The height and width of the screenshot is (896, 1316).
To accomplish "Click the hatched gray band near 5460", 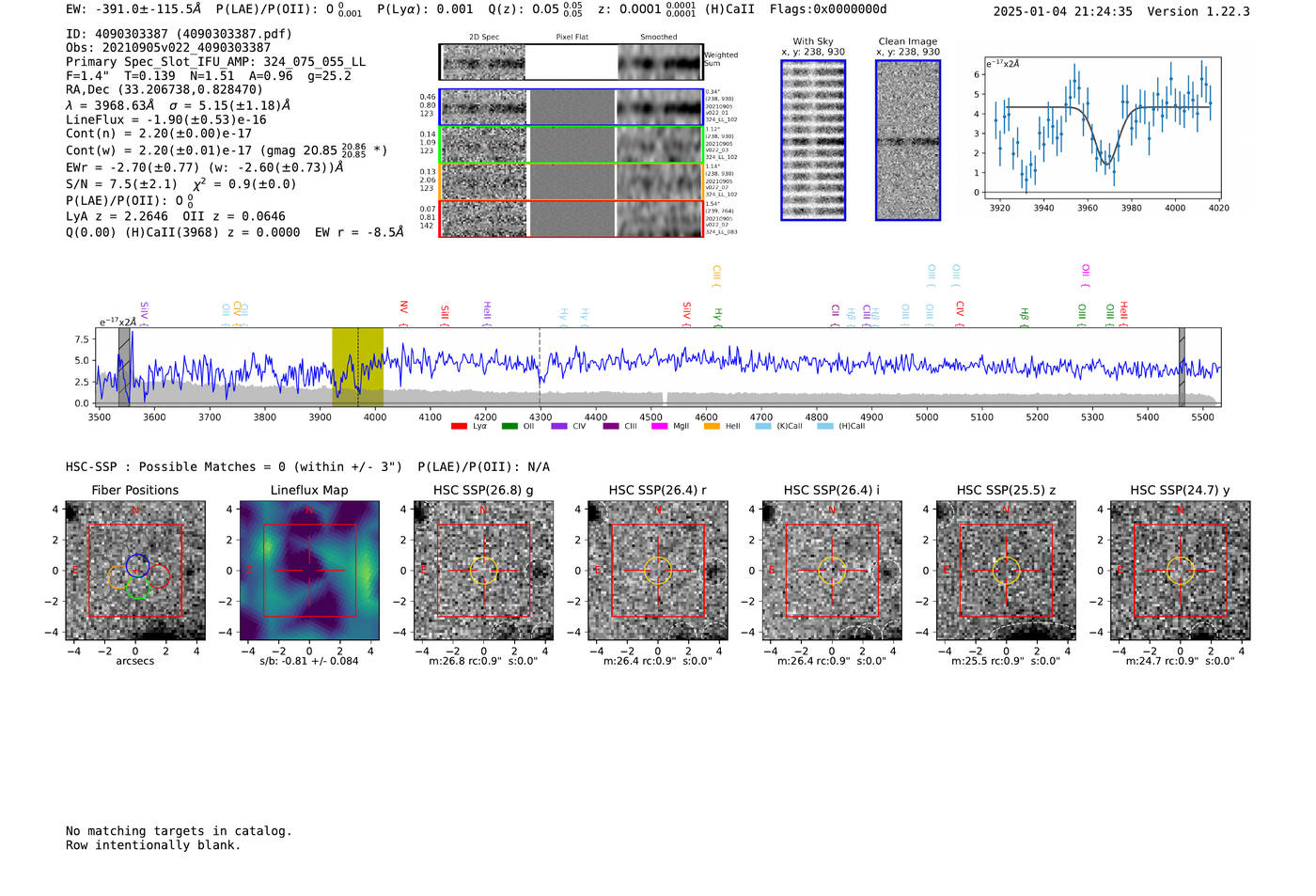I will [x=1182, y=368].
